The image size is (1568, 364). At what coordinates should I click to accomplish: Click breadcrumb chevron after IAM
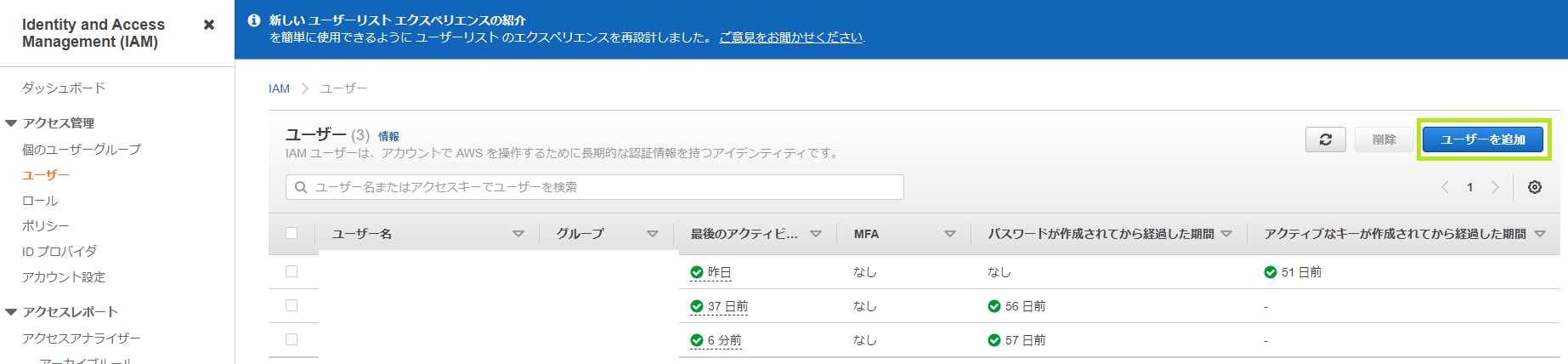[x=305, y=88]
